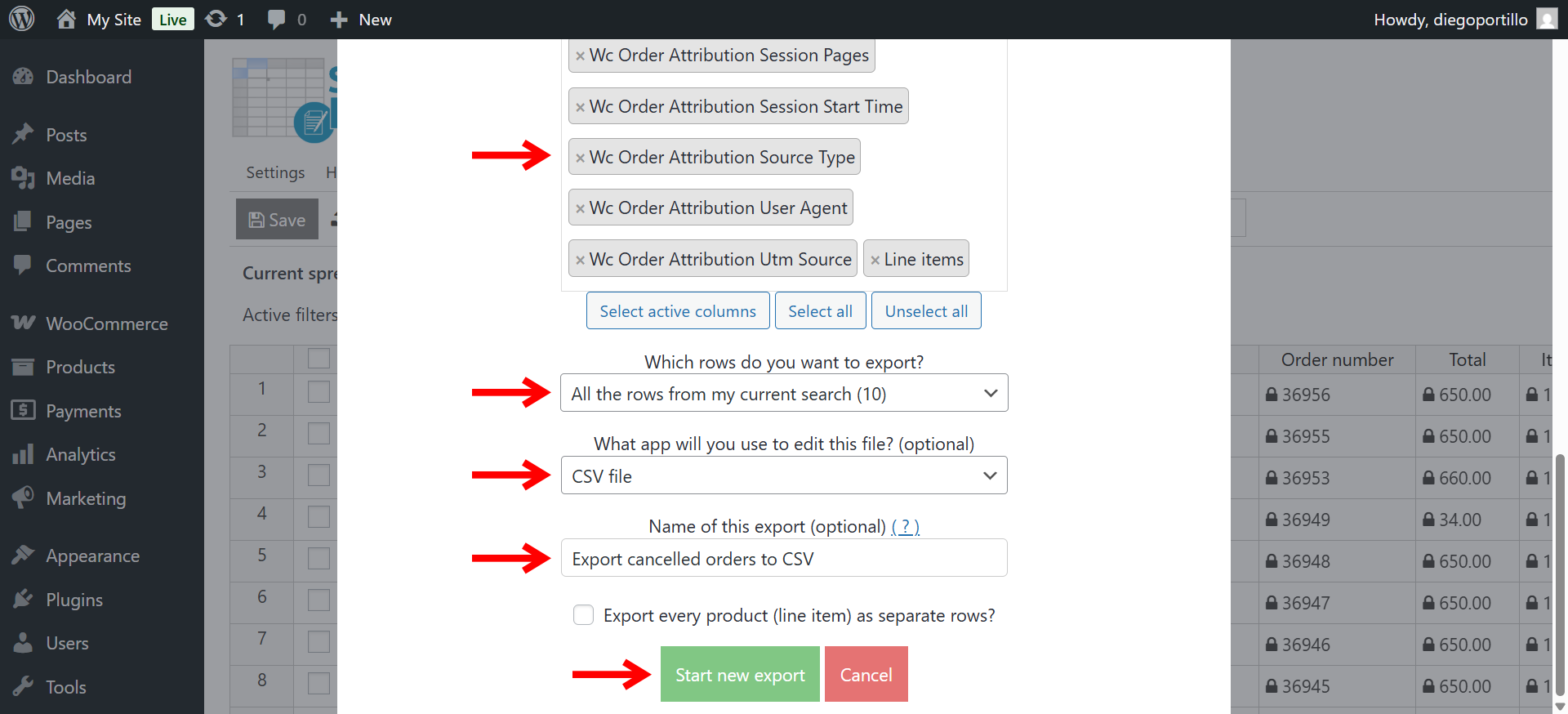This screenshot has height=714, width=1568.
Task: Click the user avatar icon
Action: tap(1547, 19)
